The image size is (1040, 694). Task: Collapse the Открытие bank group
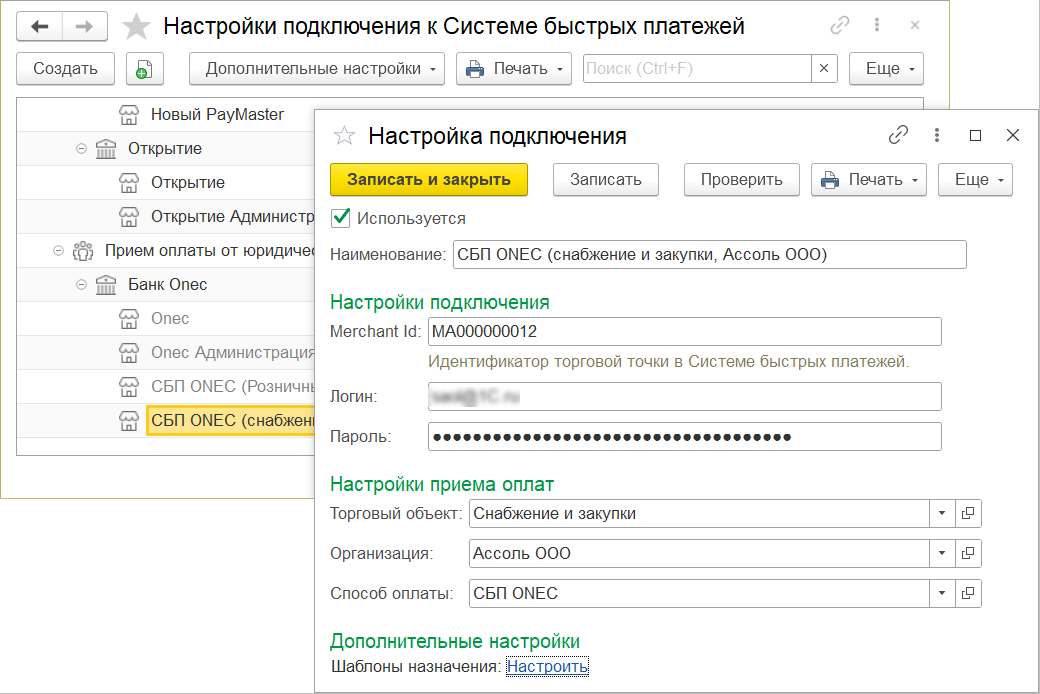81,149
